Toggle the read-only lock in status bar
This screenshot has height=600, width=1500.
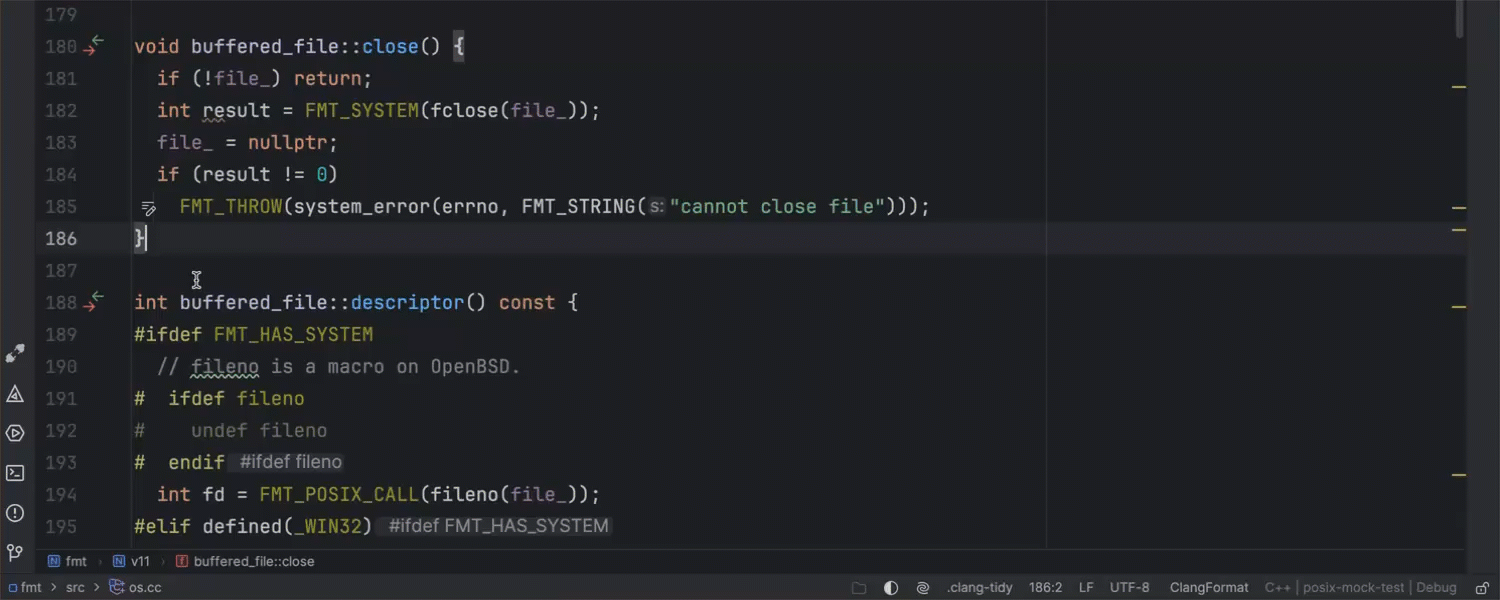tap(1479, 588)
